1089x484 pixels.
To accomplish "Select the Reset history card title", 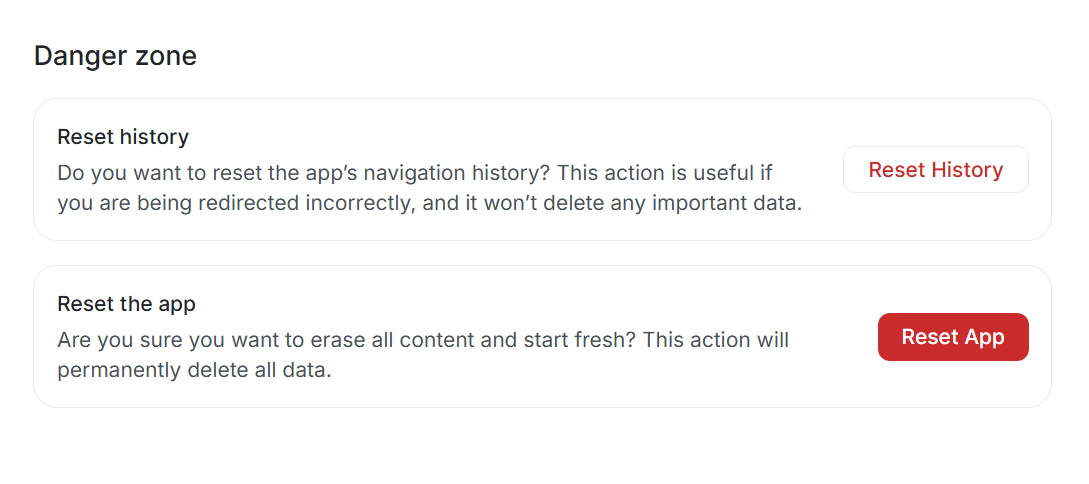I will pyautogui.click(x=123, y=137).
